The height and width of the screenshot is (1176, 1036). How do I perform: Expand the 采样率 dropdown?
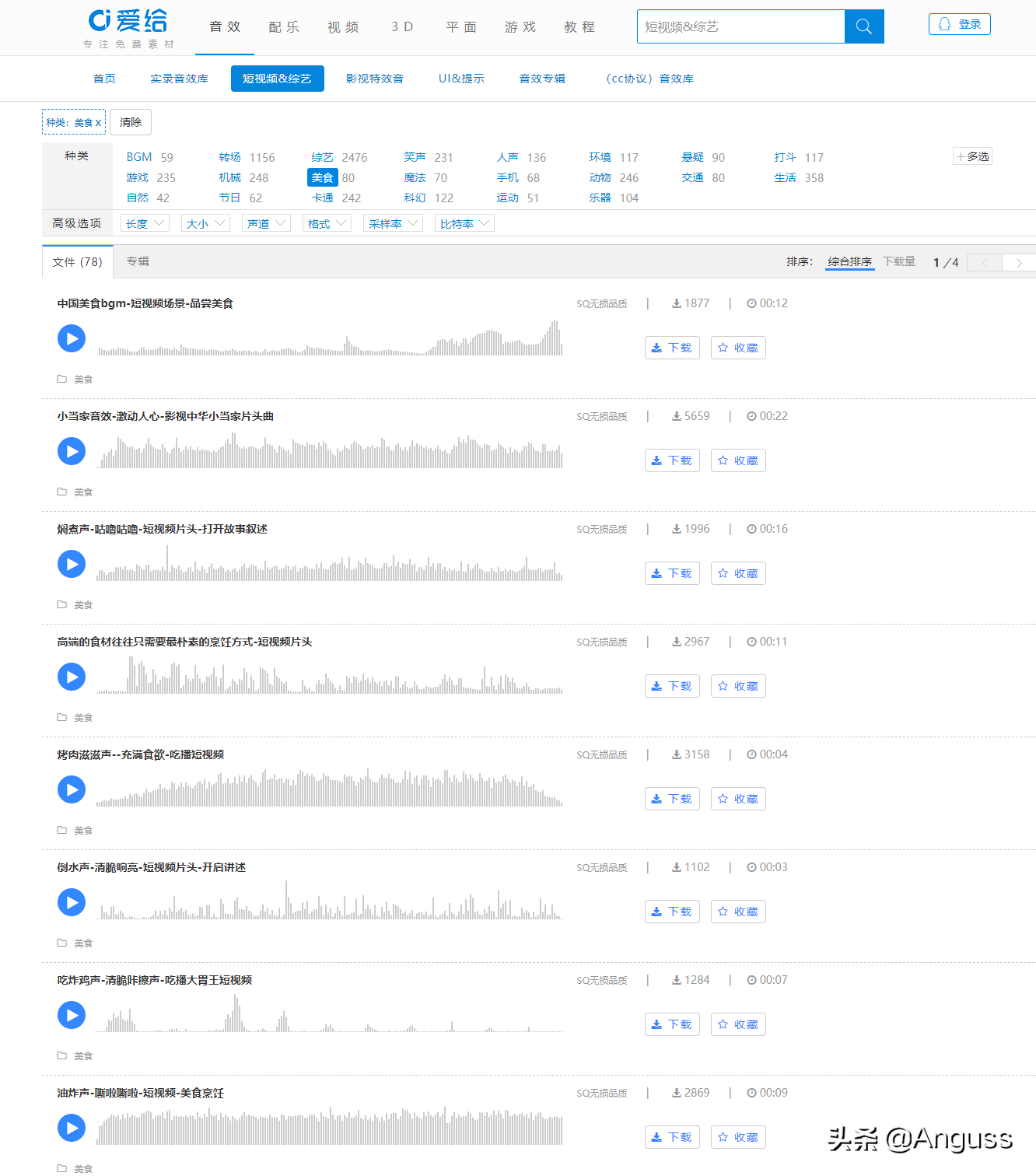click(393, 223)
